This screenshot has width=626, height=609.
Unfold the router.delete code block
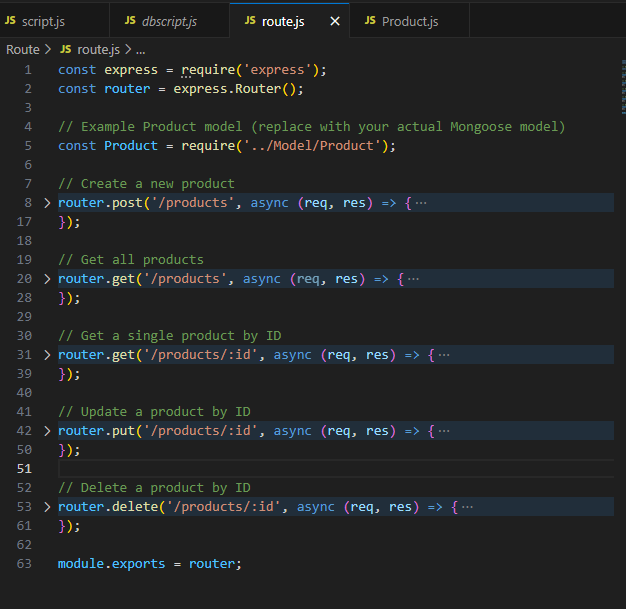pyautogui.click(x=46, y=507)
